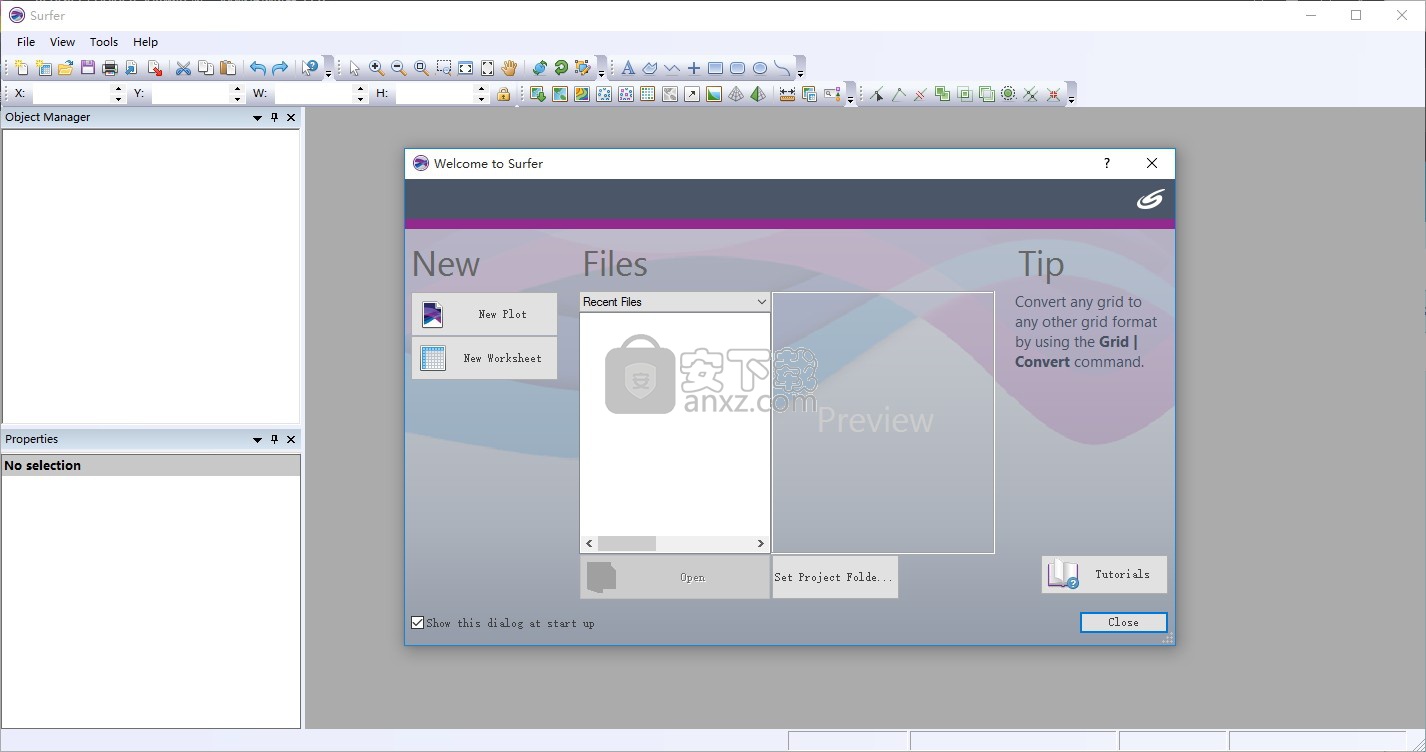This screenshot has width=1426, height=752.
Task: Click the right scroll arrow of Recent Files list
Action: [x=761, y=544]
